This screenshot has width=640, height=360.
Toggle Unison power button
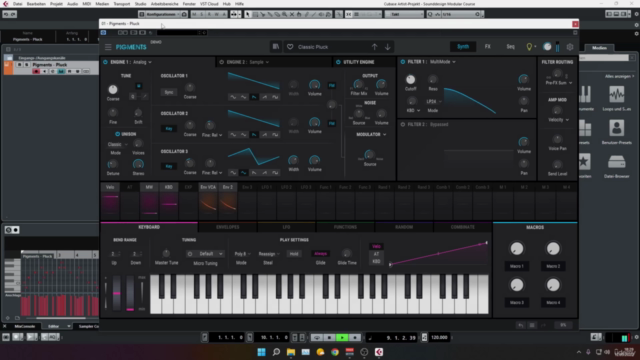[x=117, y=134]
